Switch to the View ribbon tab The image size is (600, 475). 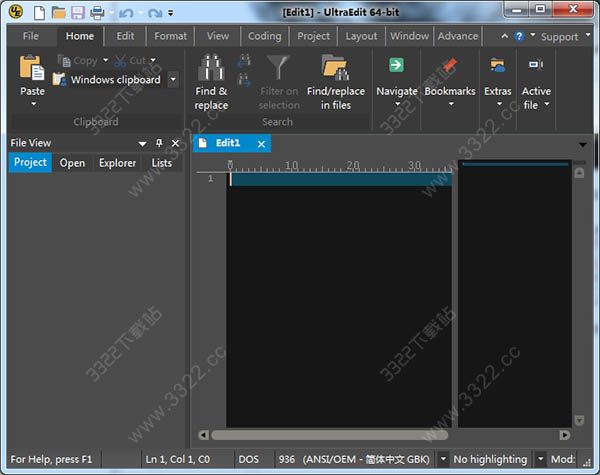(218, 36)
